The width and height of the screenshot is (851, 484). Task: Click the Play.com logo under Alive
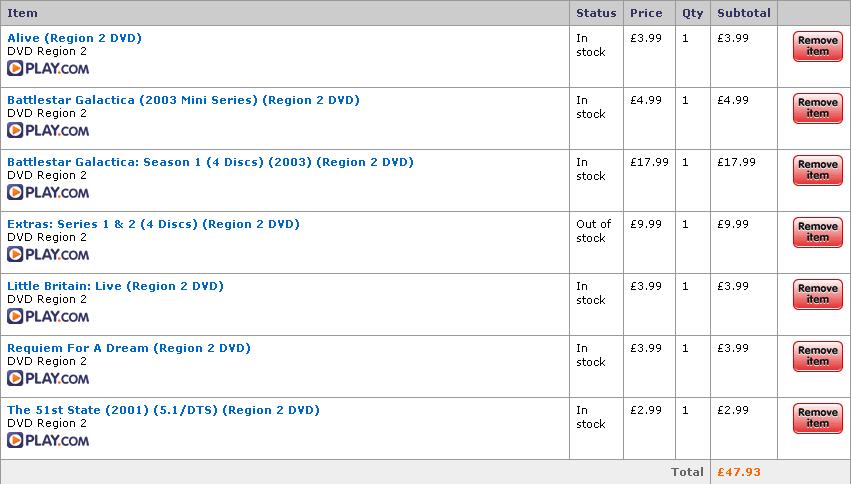pos(48,68)
